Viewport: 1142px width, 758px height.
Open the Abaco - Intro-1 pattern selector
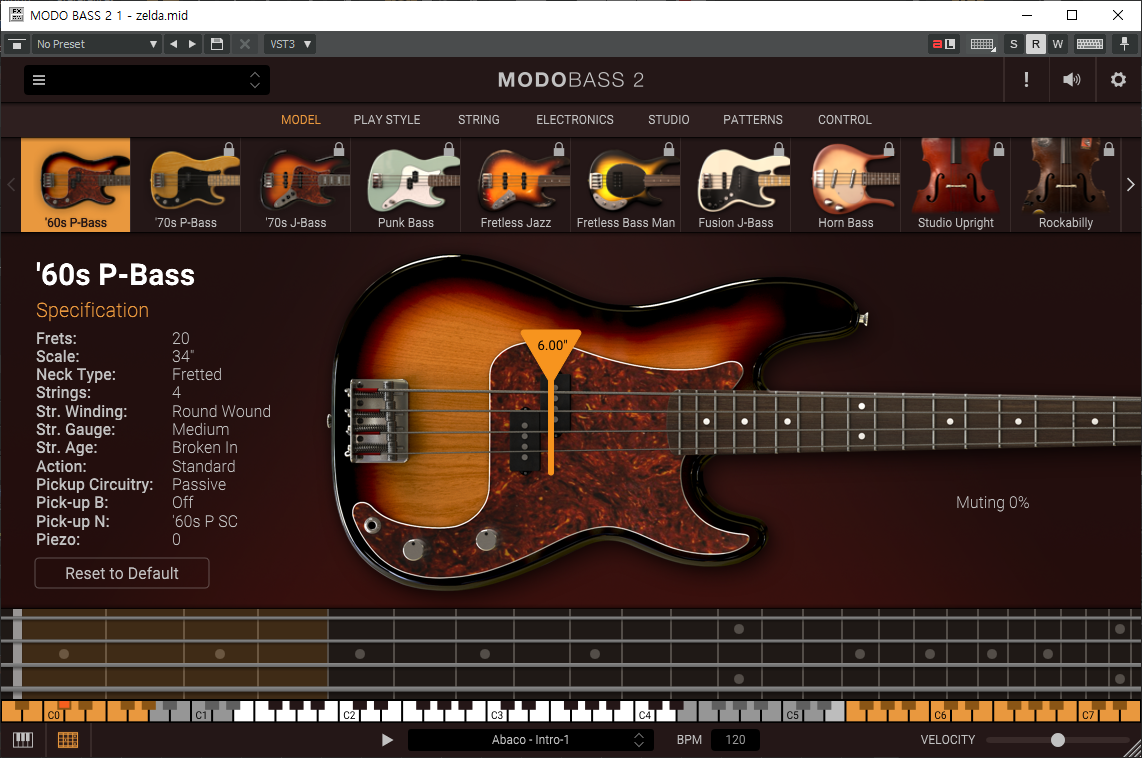click(x=529, y=740)
